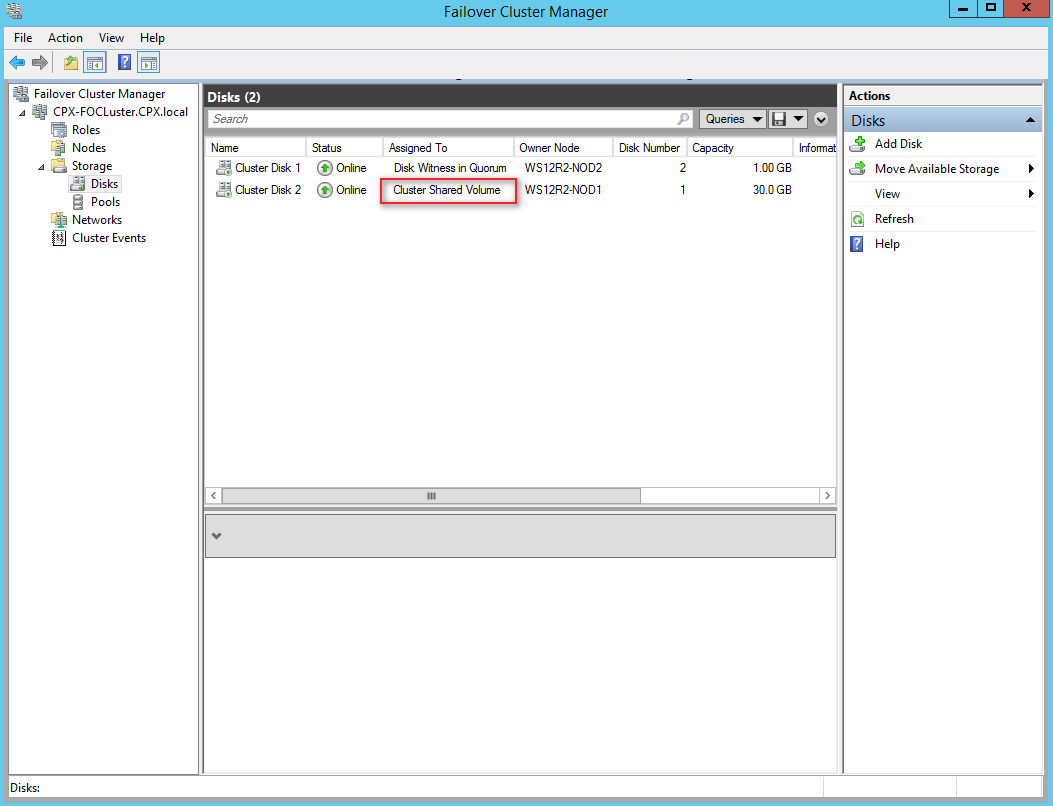The image size is (1053, 806).
Task: Collapse the Disks section in Actions
Action: 1030,120
